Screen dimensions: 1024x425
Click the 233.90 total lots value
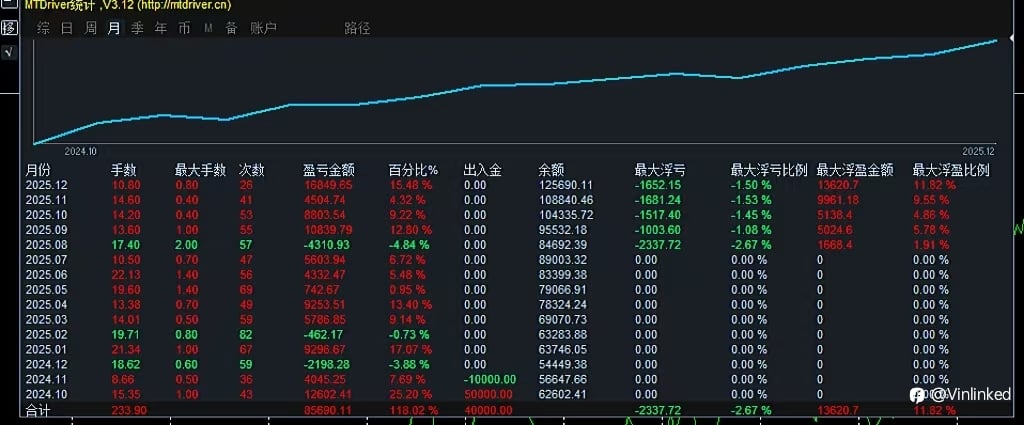pos(129,410)
